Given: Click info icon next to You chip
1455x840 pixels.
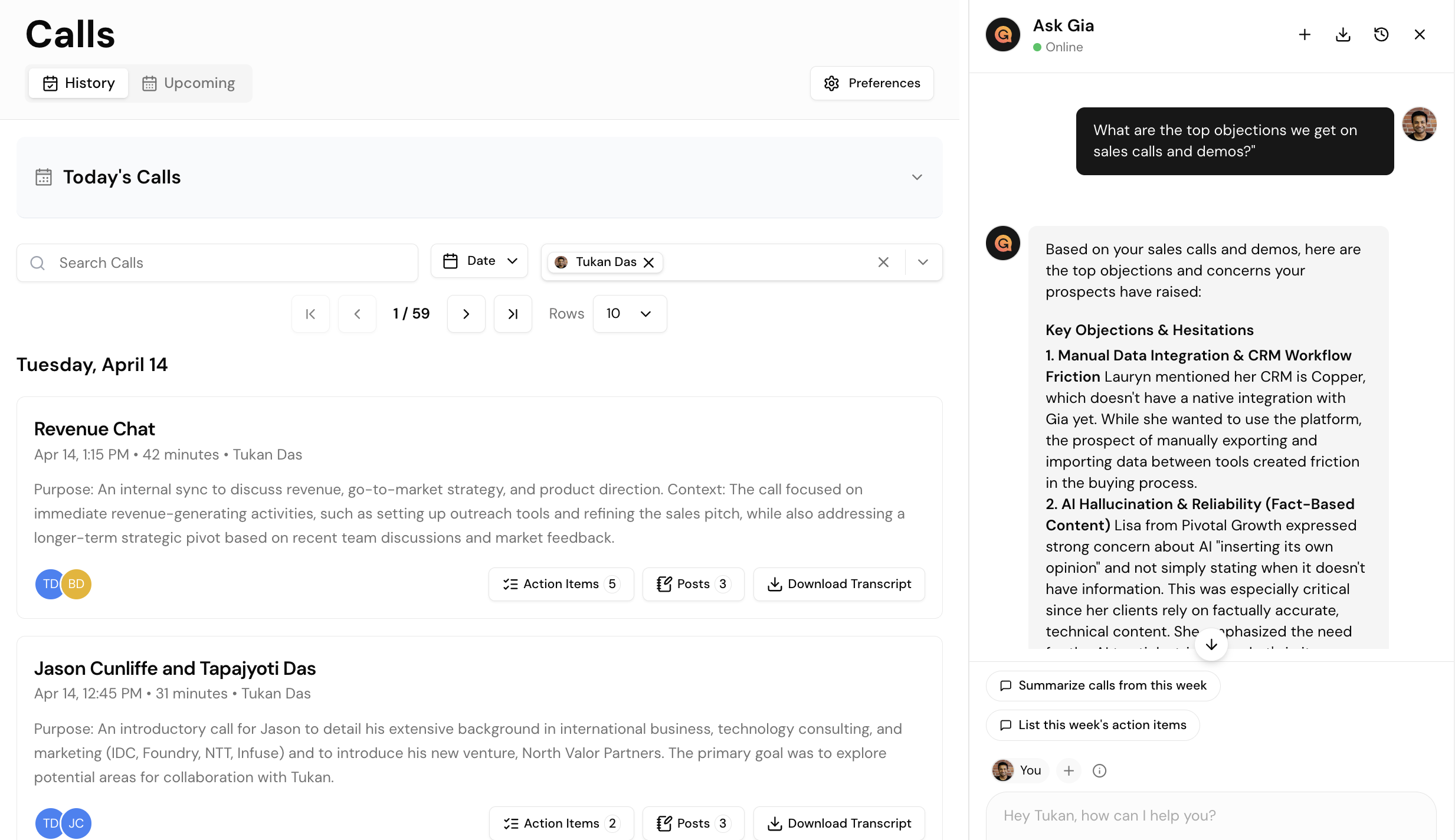Looking at the screenshot, I should point(1099,770).
